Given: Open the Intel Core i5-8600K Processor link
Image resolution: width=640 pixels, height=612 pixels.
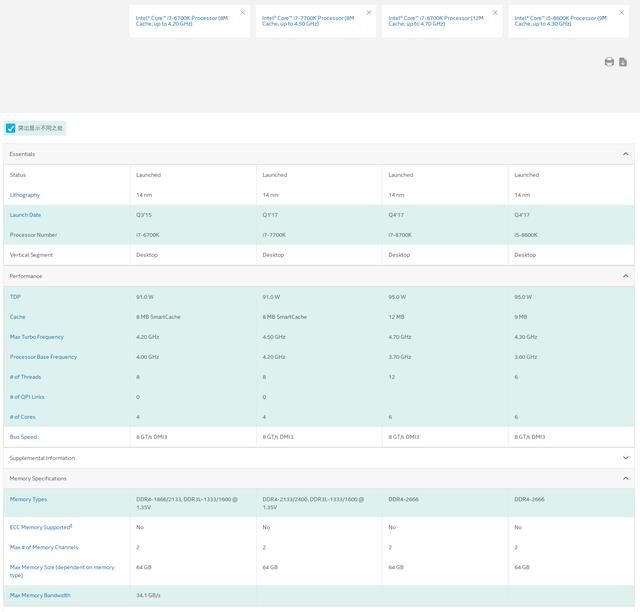Looking at the screenshot, I should (560, 21).
